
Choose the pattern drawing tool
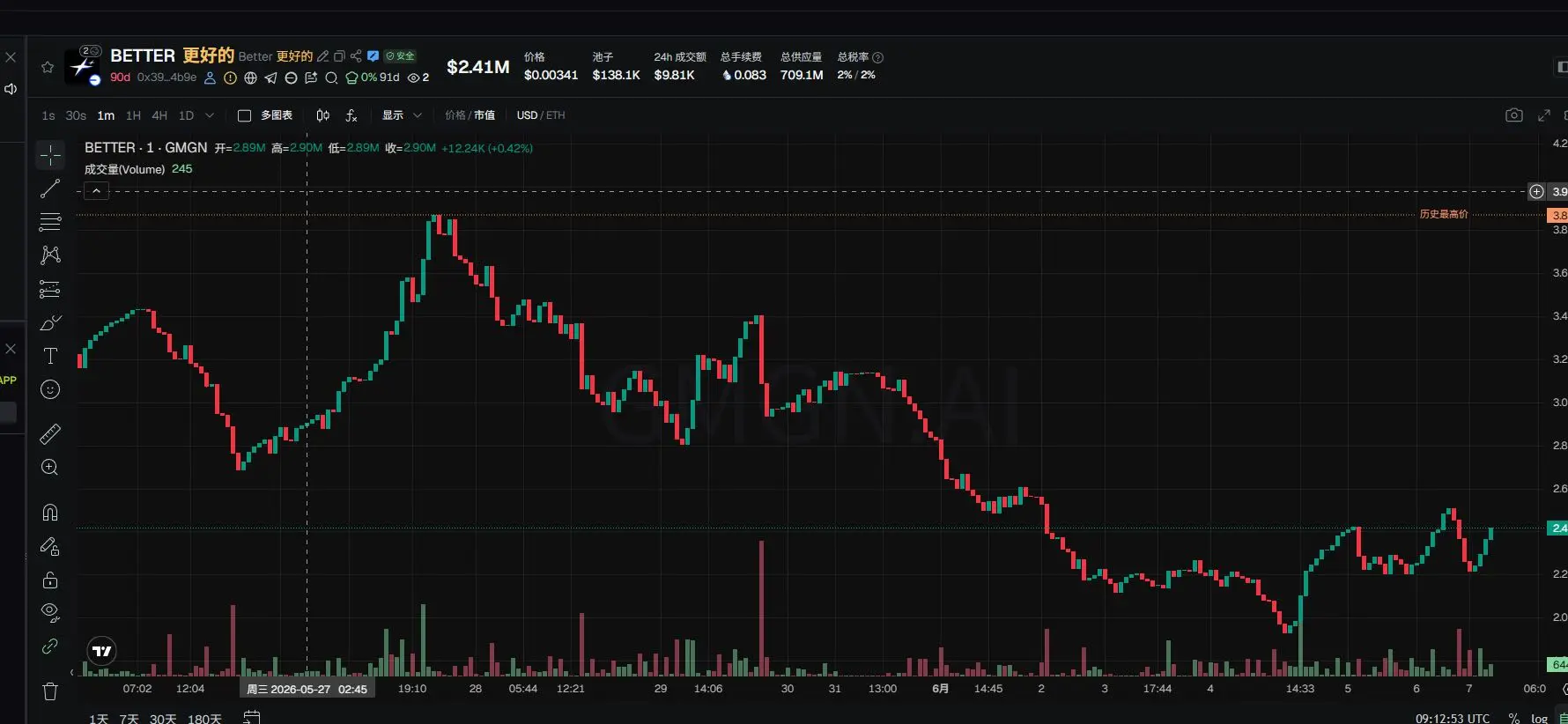pos(50,255)
